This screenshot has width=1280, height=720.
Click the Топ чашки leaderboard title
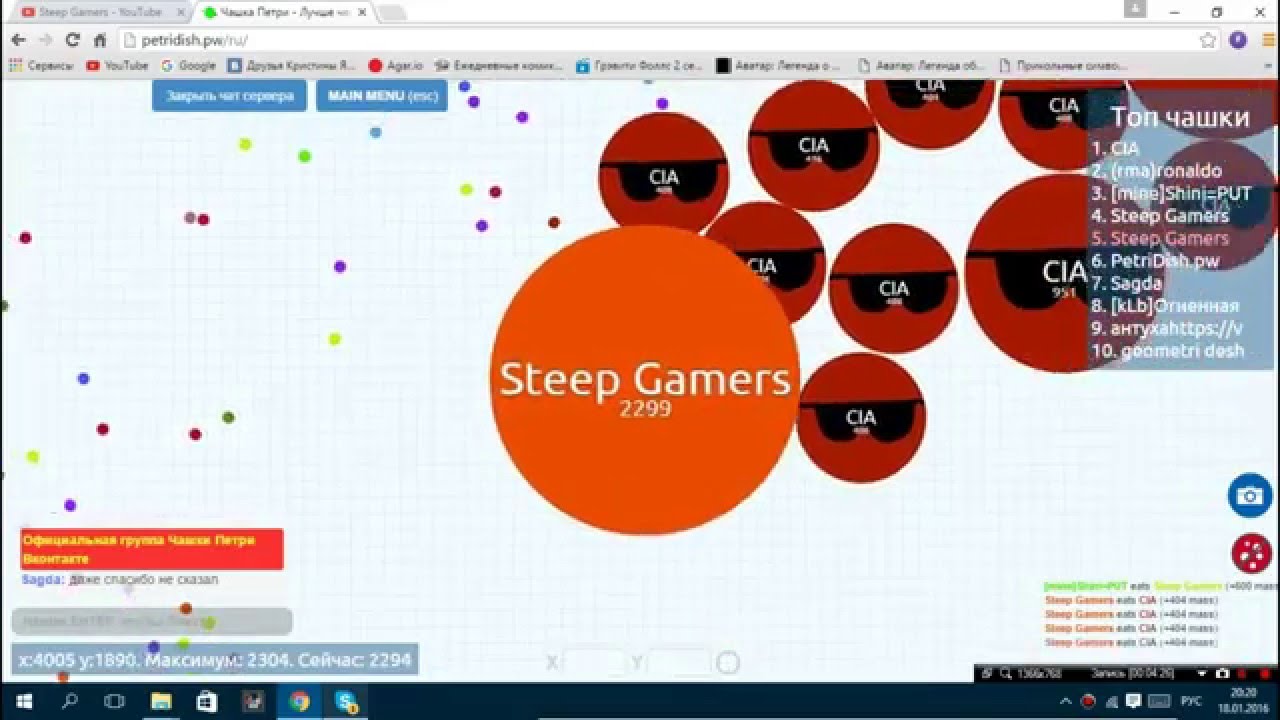click(x=1180, y=117)
